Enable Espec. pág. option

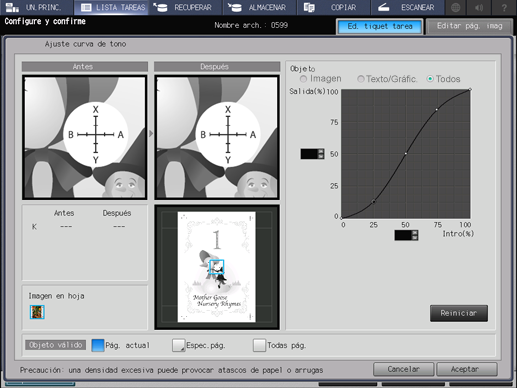[x=178, y=345]
